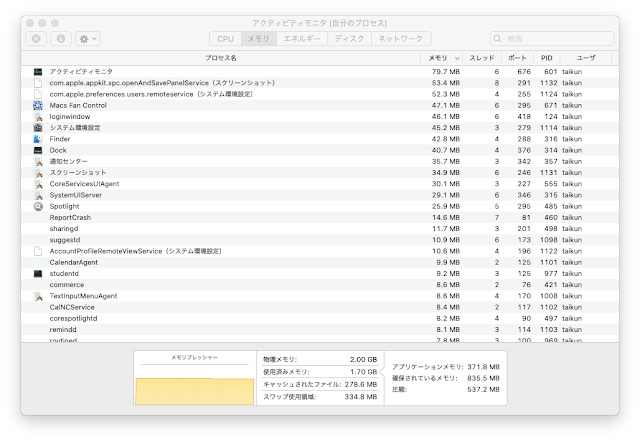Select the remindd process row
Image resolution: width=640 pixels, height=441 pixels.
click(320, 330)
